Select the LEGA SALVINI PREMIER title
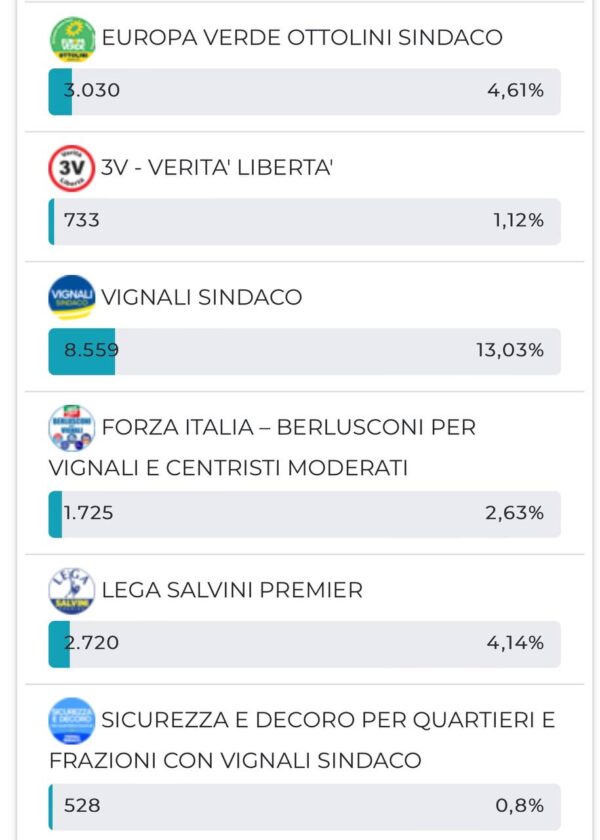The image size is (600, 840). [x=232, y=590]
